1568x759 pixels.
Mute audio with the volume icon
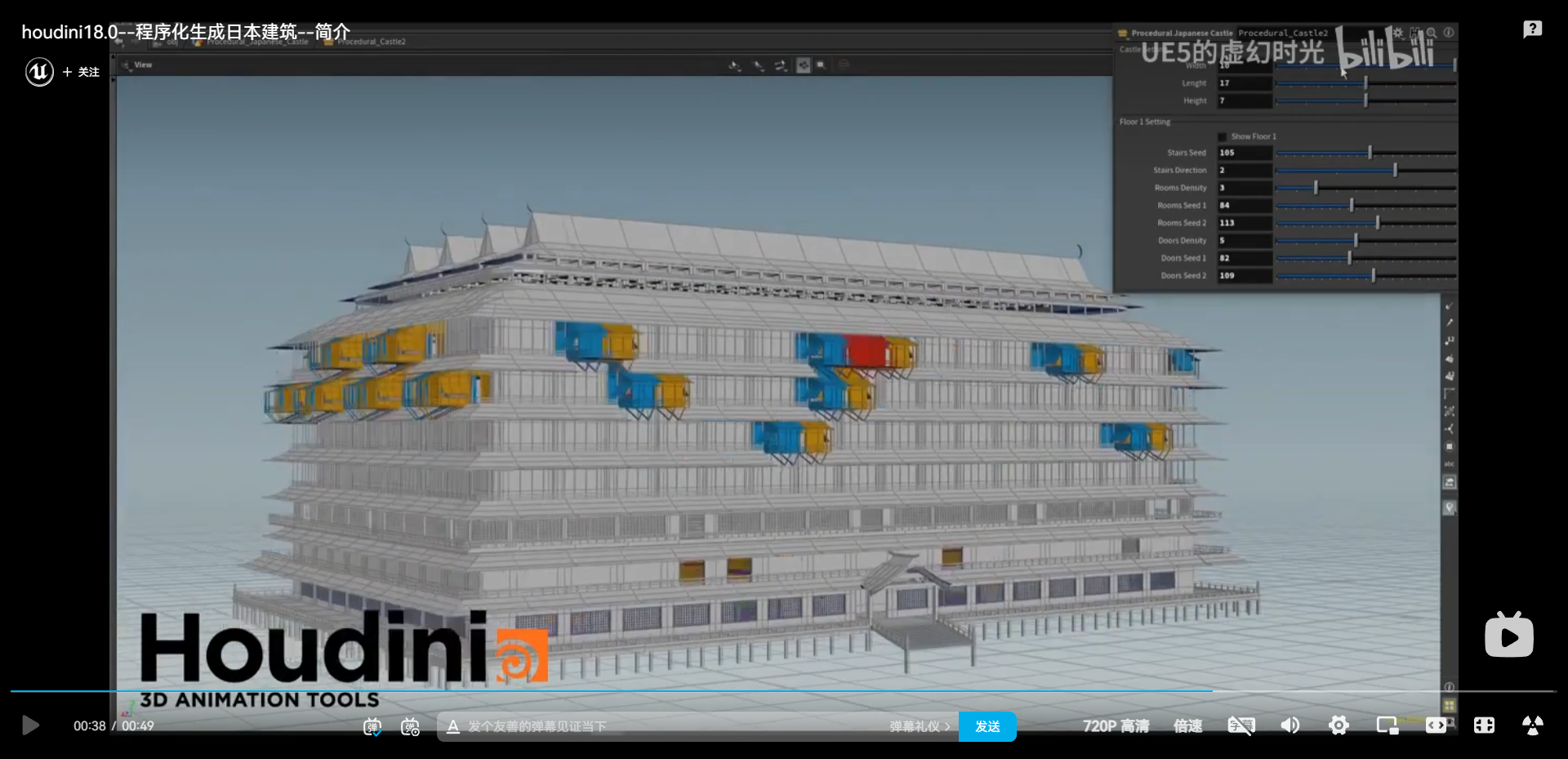coord(1290,726)
